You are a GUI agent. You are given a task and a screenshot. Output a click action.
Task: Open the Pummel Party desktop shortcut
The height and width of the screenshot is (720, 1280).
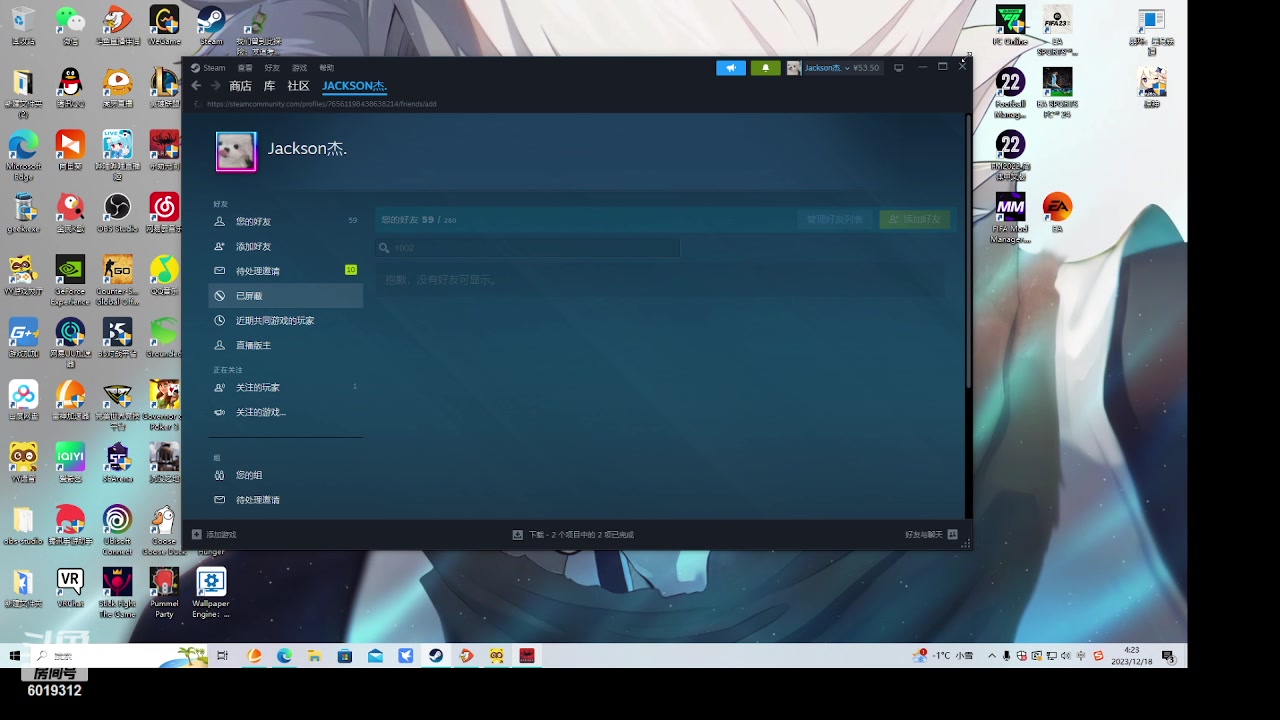tap(164, 593)
